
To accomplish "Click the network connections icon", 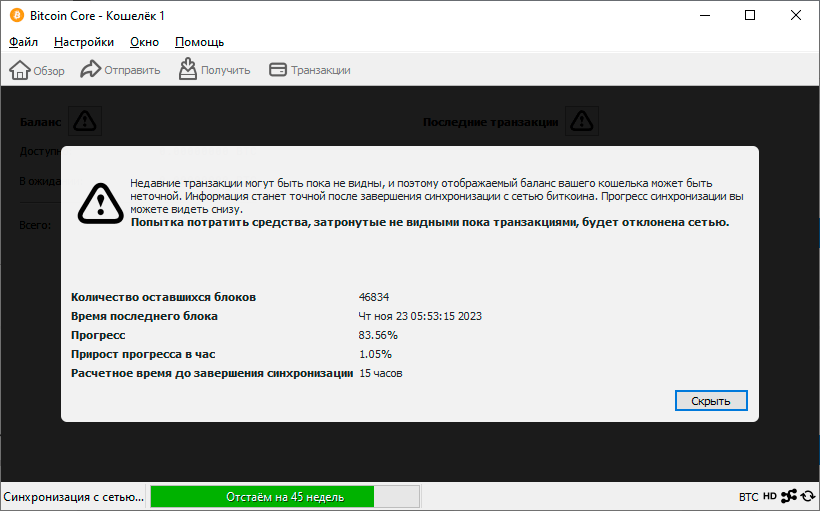I will click(x=789, y=496).
